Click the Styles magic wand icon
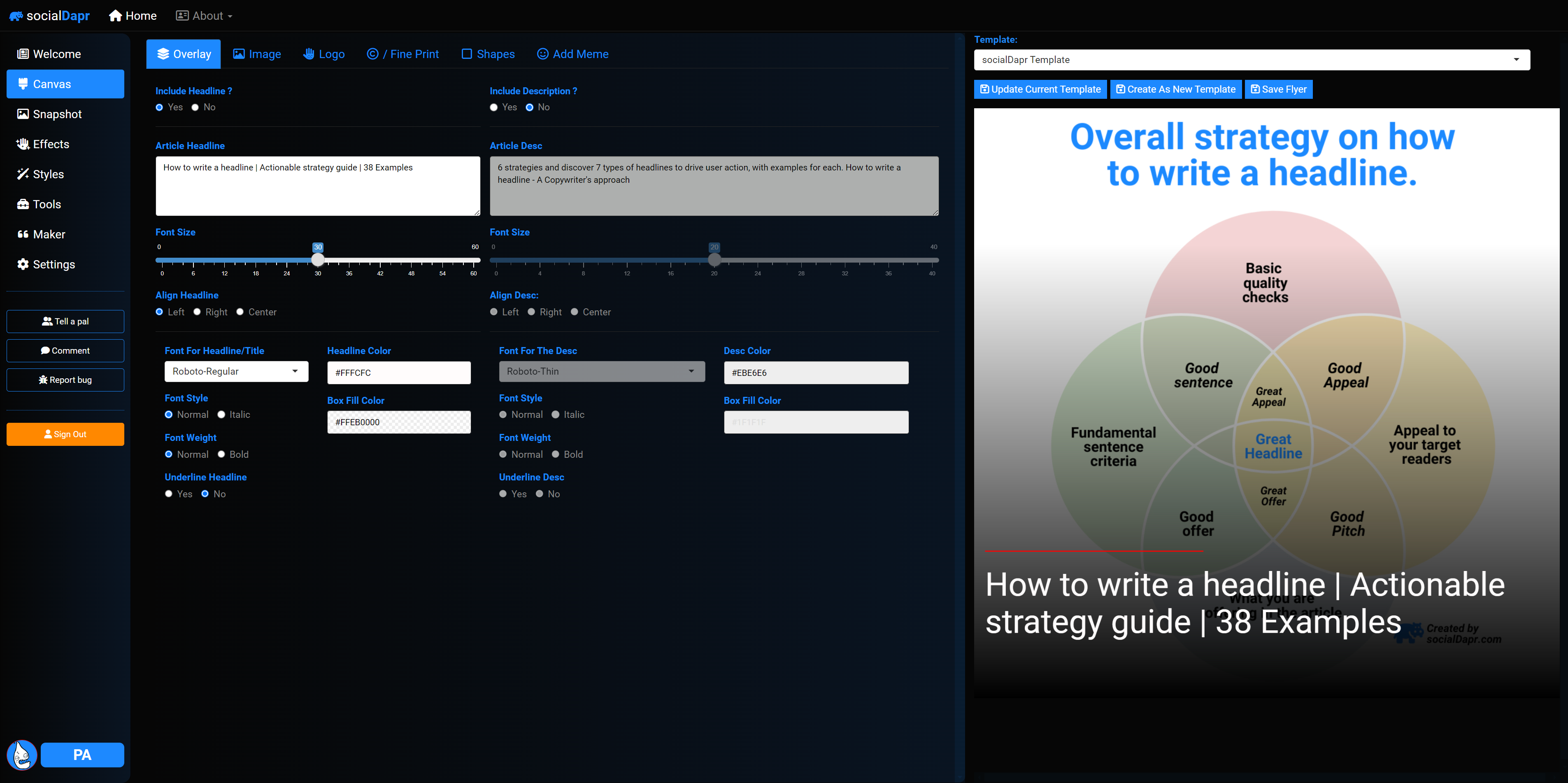This screenshot has height=783, width=1568. pyautogui.click(x=23, y=174)
